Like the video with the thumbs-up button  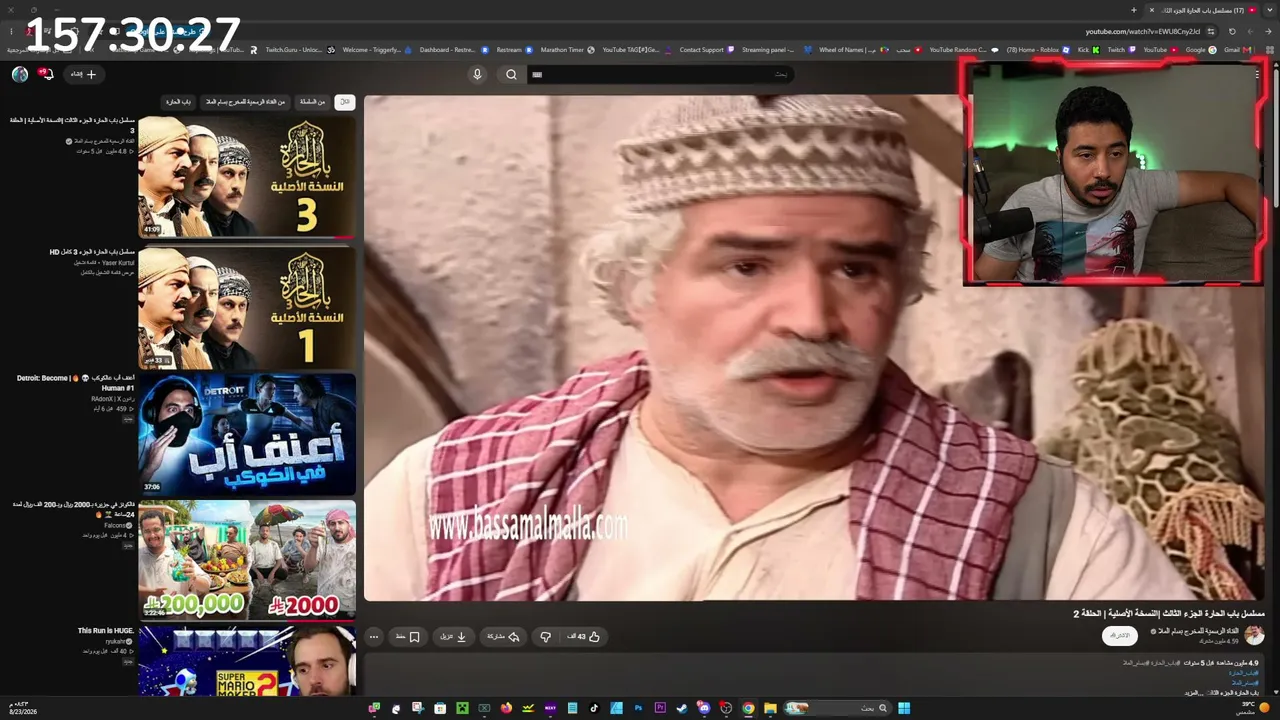[x=584, y=636]
